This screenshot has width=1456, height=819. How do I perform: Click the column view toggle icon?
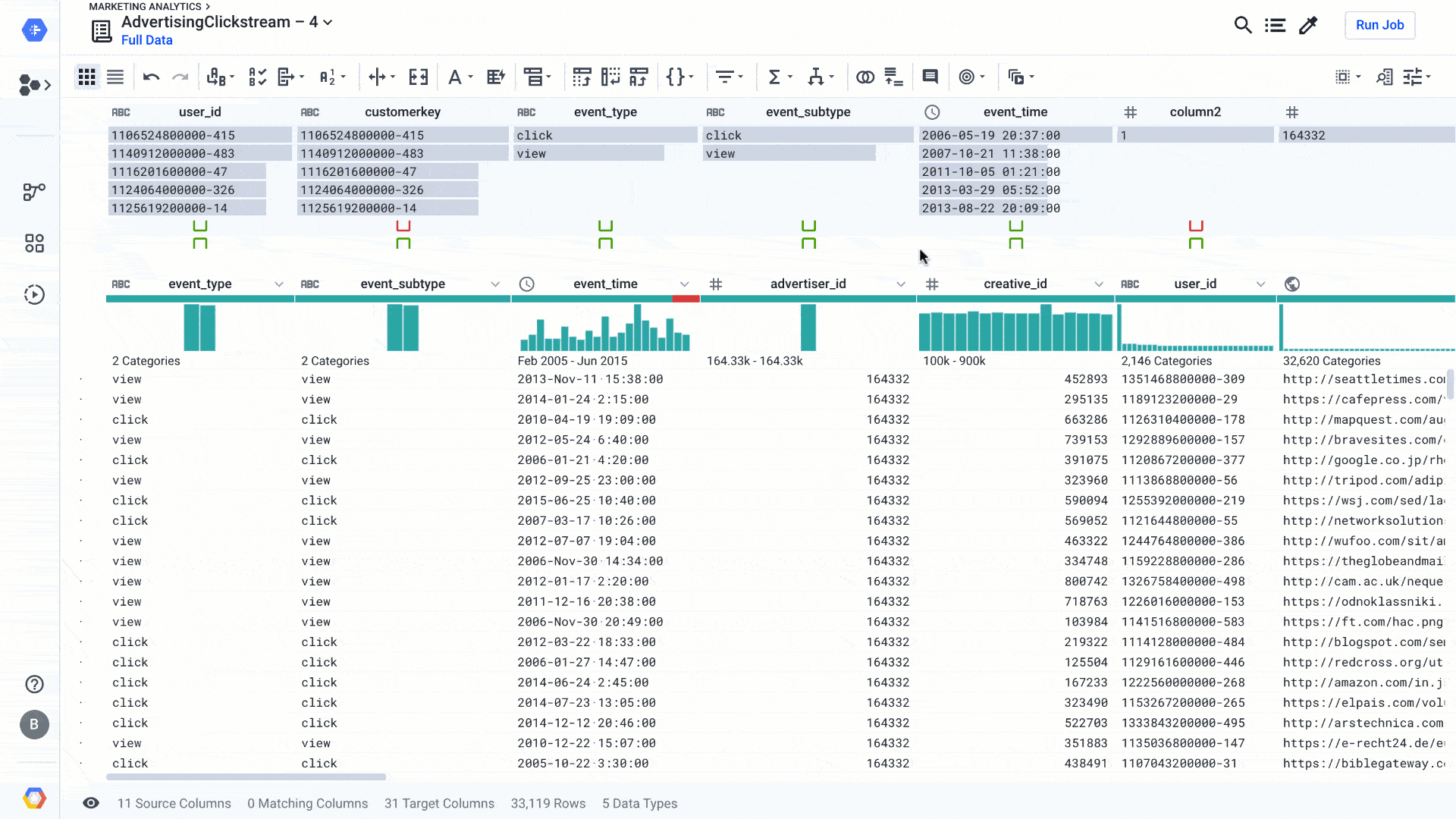coord(114,77)
